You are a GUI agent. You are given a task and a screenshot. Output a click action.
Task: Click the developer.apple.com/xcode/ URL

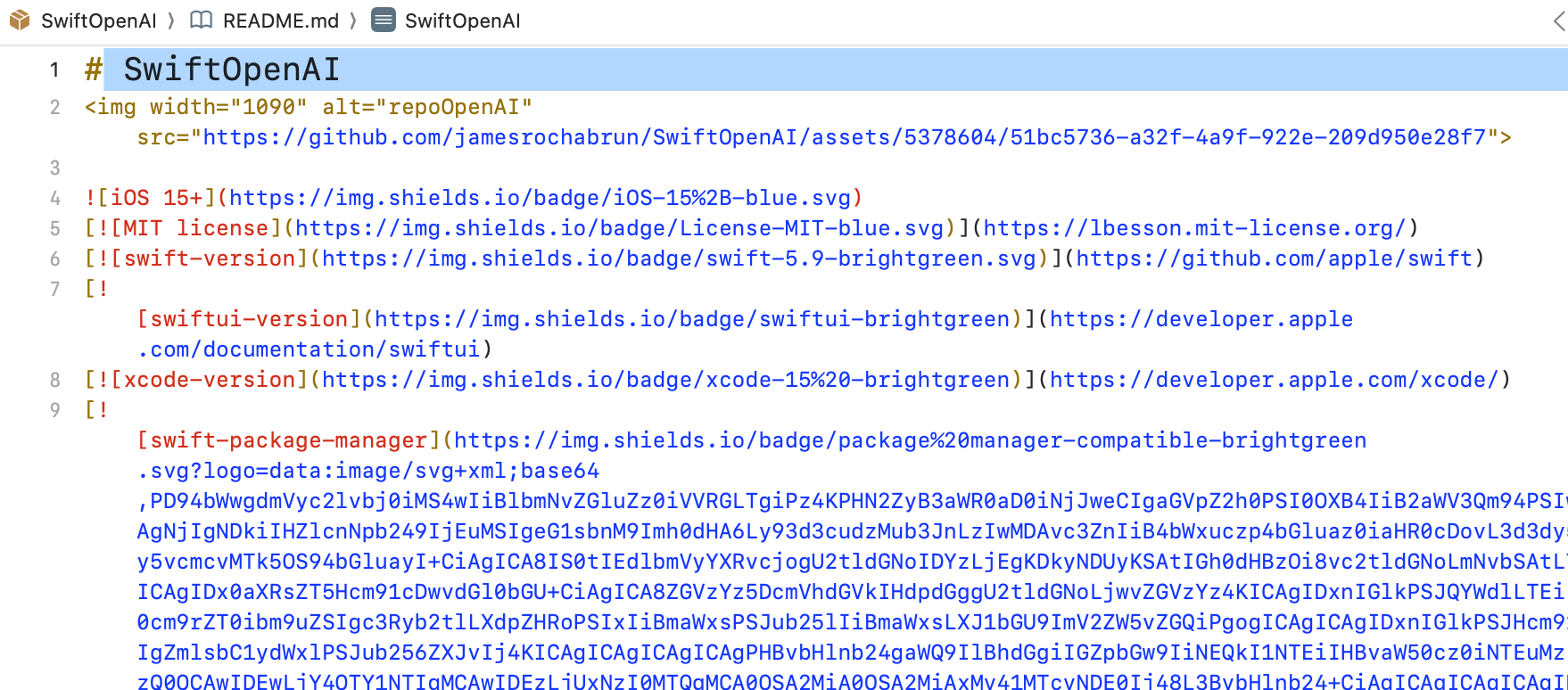pos(1274,380)
